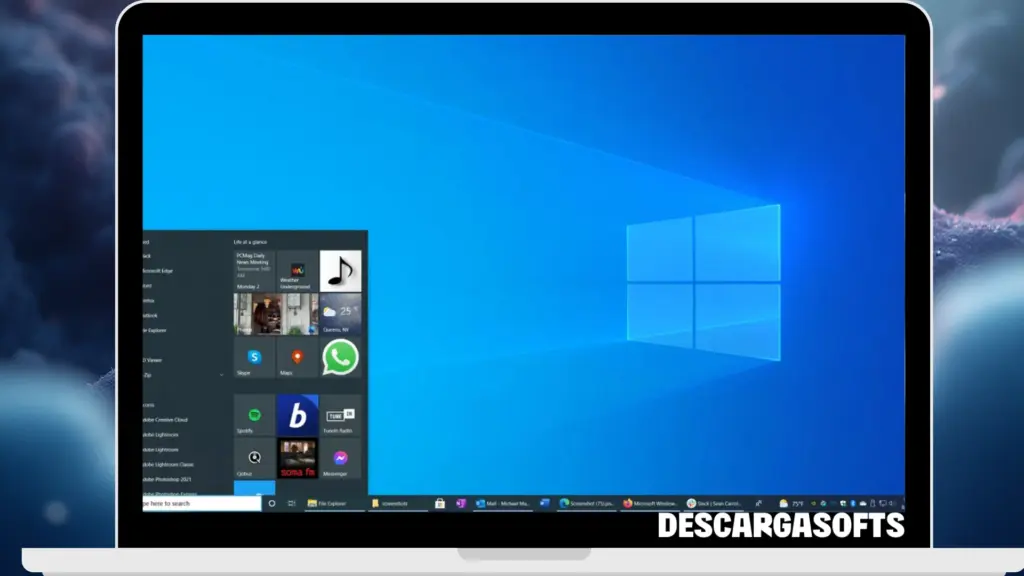
Task: Click the search box on the taskbar
Action: (x=200, y=503)
